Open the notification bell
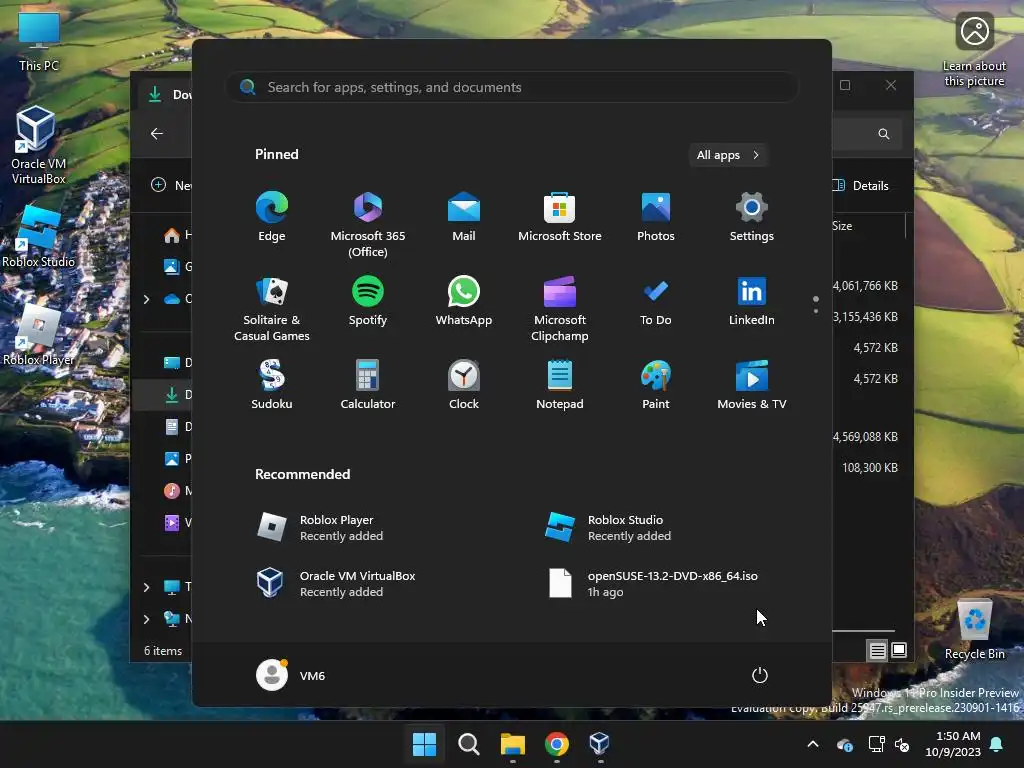This screenshot has width=1024, height=768. pos(997,744)
